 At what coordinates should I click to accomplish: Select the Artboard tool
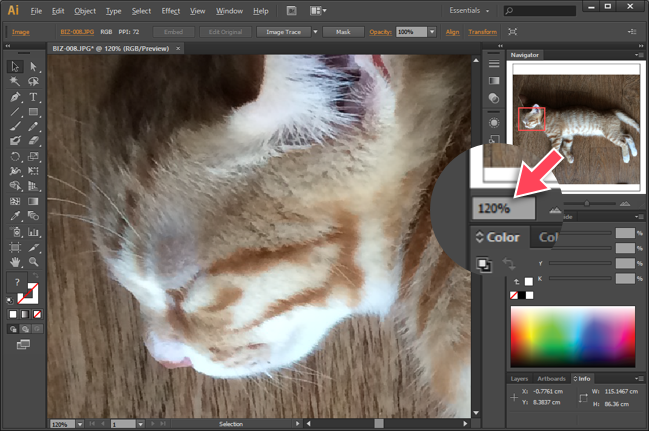(15, 248)
